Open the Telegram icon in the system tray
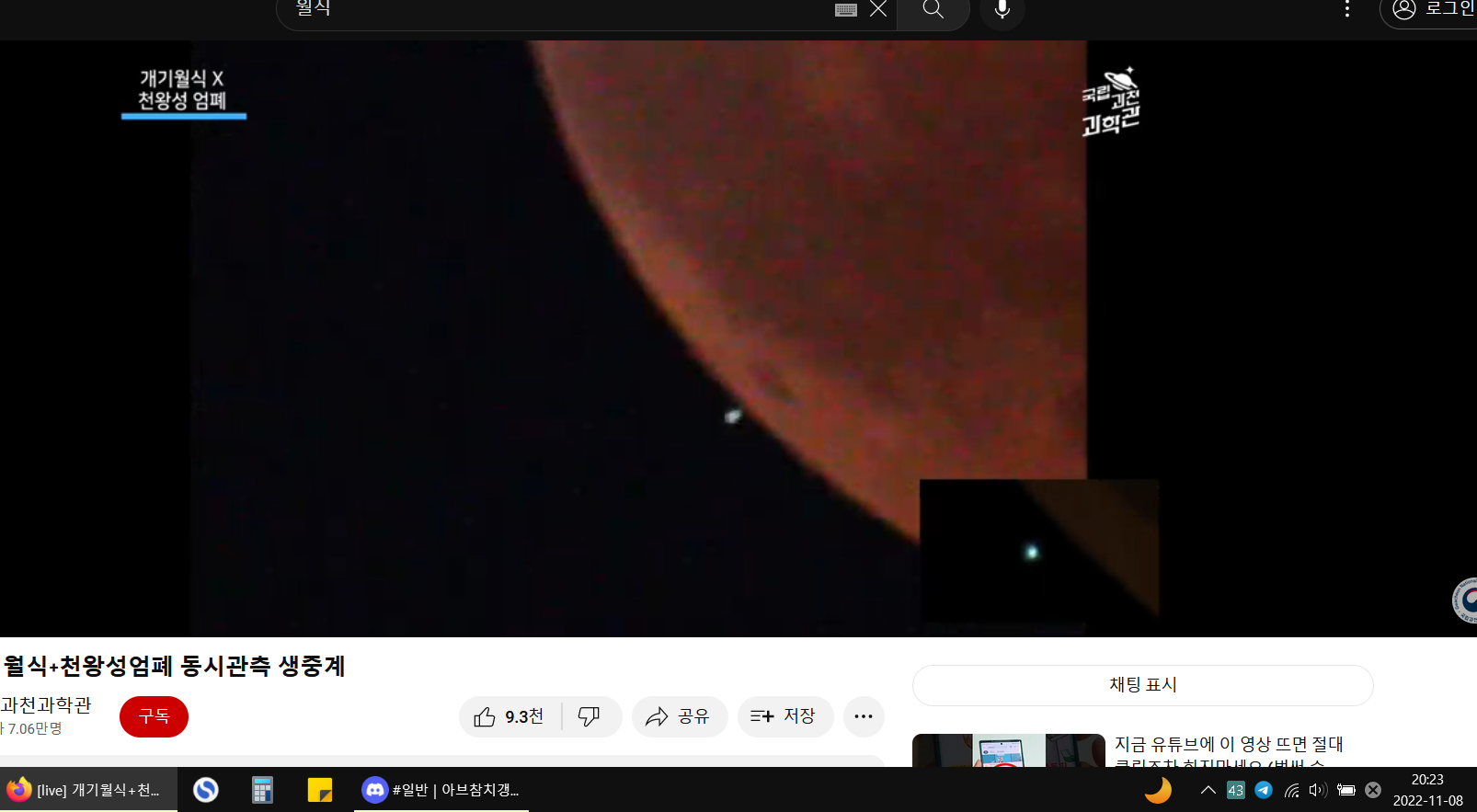The image size is (1477, 812). tap(1264, 790)
